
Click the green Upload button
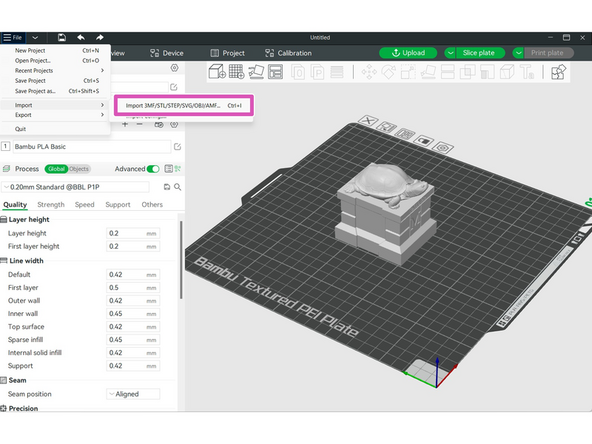(x=408, y=53)
